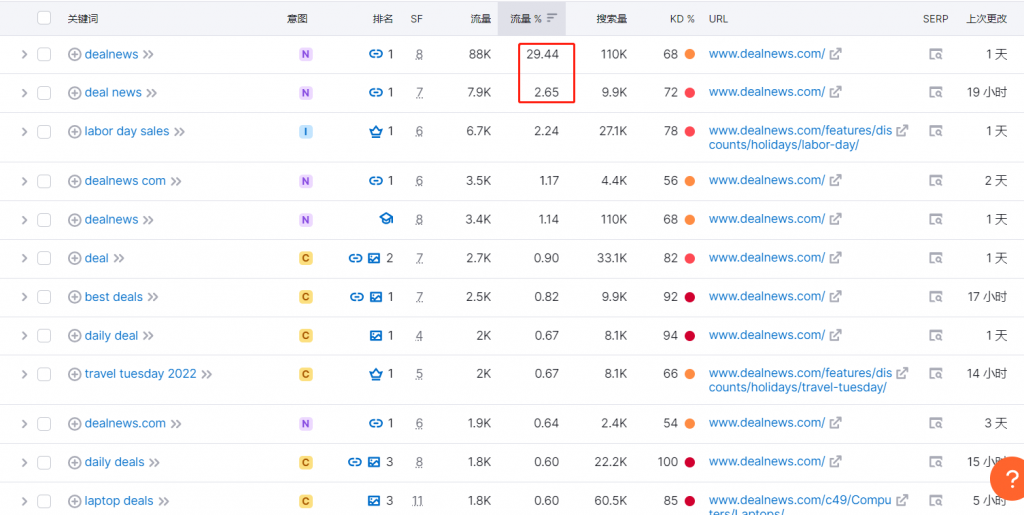Click crown featured snippet icon in labor day sales row
Viewport: 1024px width, 515px height.
[376, 132]
